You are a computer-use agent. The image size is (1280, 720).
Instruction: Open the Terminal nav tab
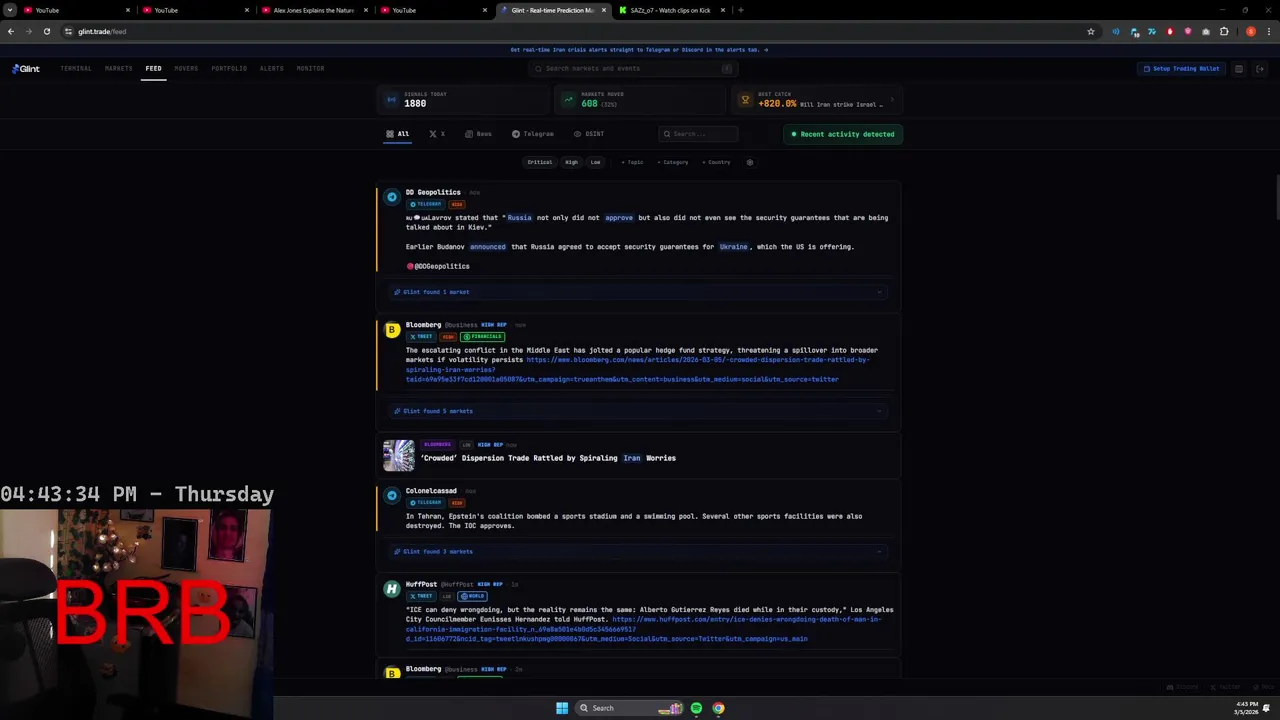[76, 69]
